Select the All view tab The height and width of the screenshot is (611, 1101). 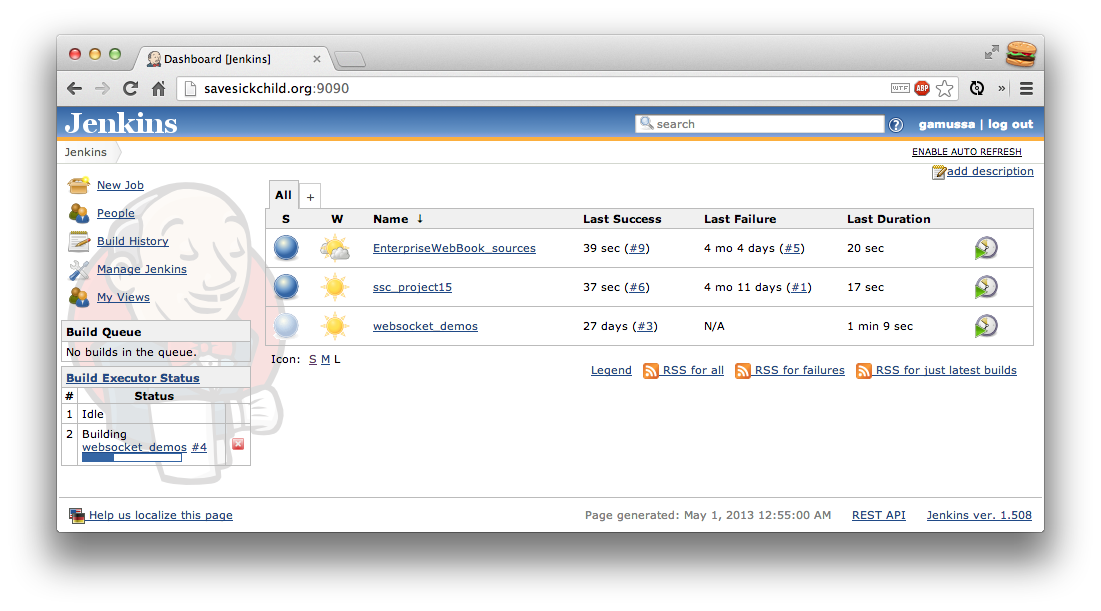(284, 196)
